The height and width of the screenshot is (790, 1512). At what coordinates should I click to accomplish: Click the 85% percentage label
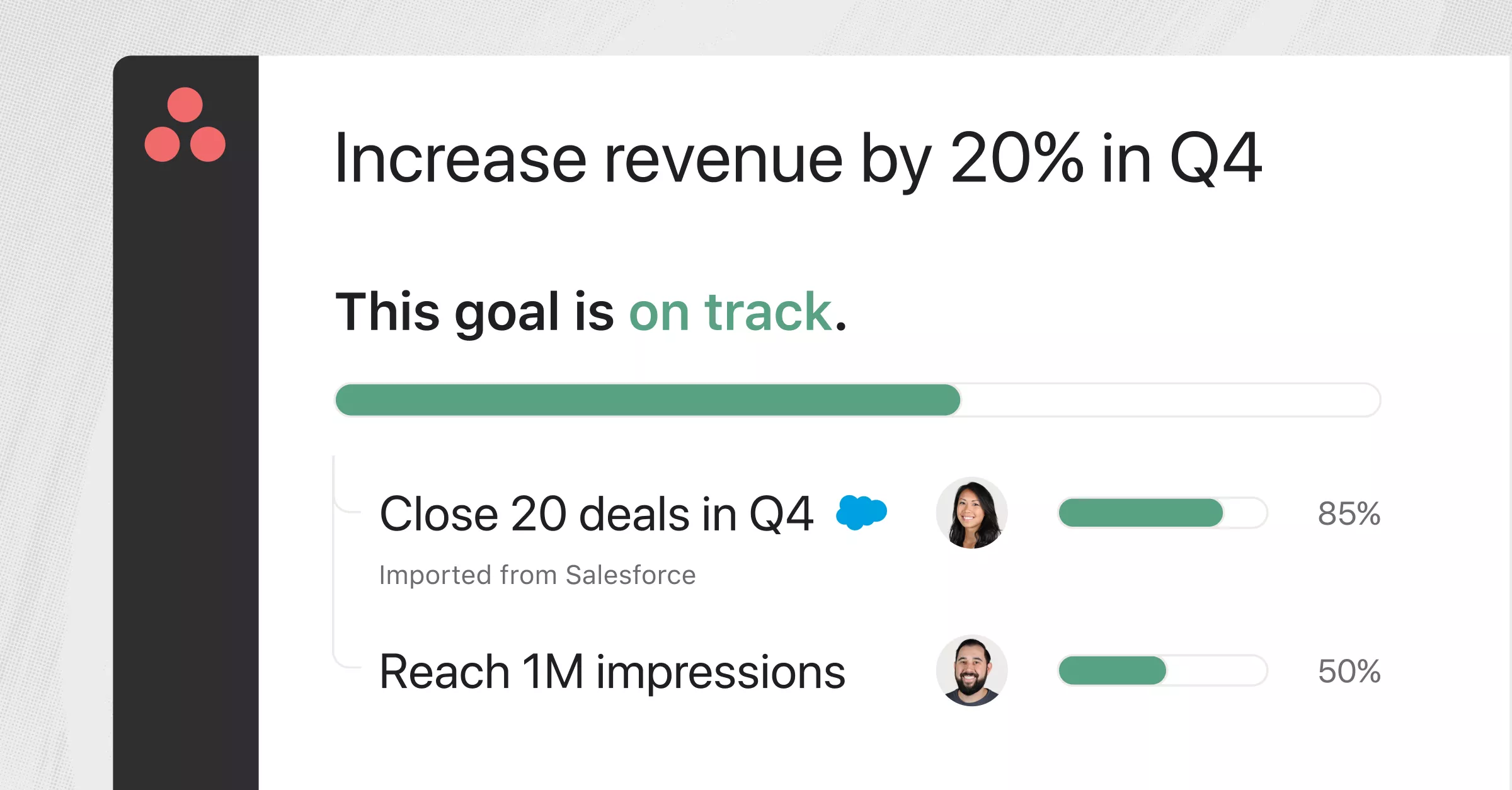1349,513
